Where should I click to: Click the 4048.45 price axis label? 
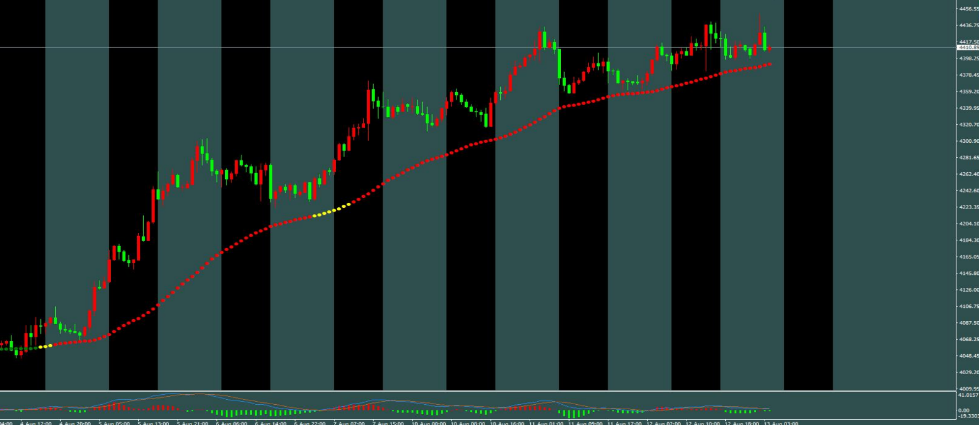pyautogui.click(x=969, y=356)
